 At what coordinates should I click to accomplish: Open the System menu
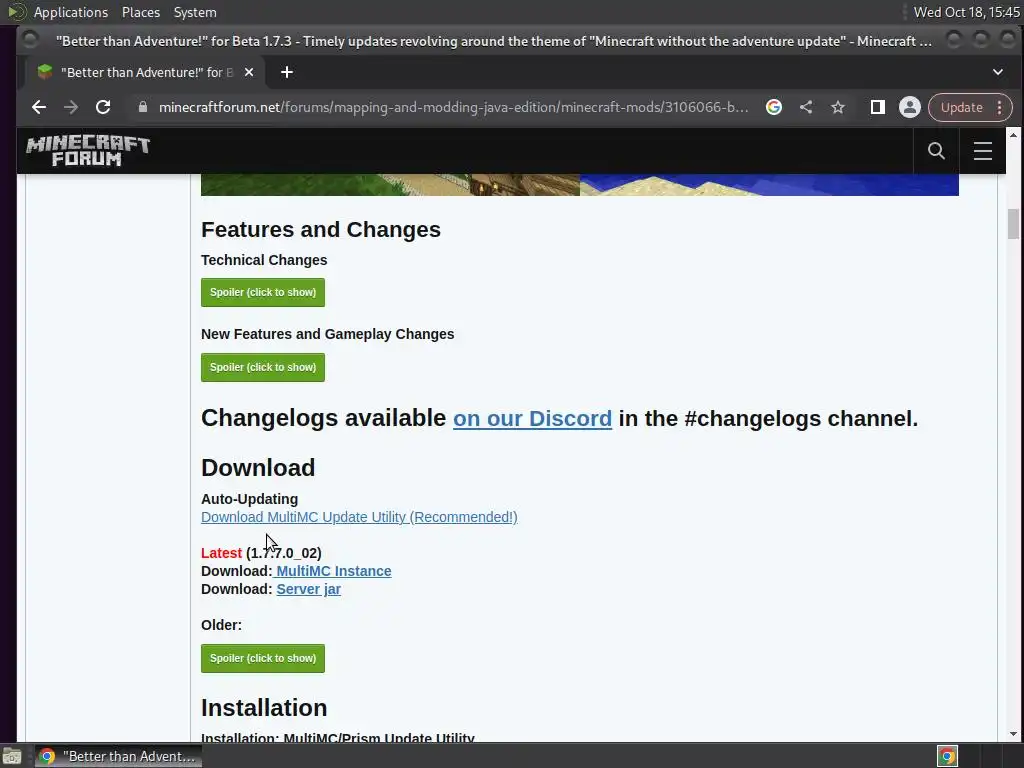[195, 12]
